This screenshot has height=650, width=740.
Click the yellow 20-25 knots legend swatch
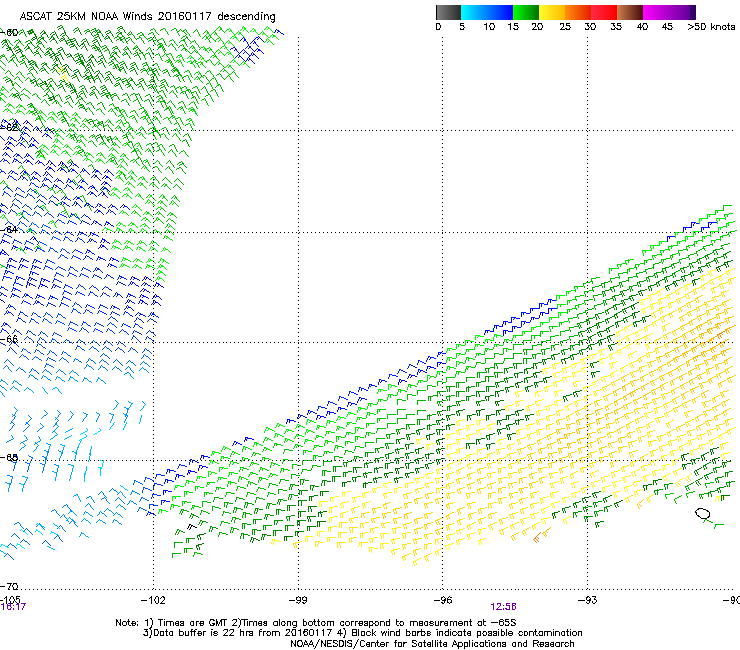552,12
